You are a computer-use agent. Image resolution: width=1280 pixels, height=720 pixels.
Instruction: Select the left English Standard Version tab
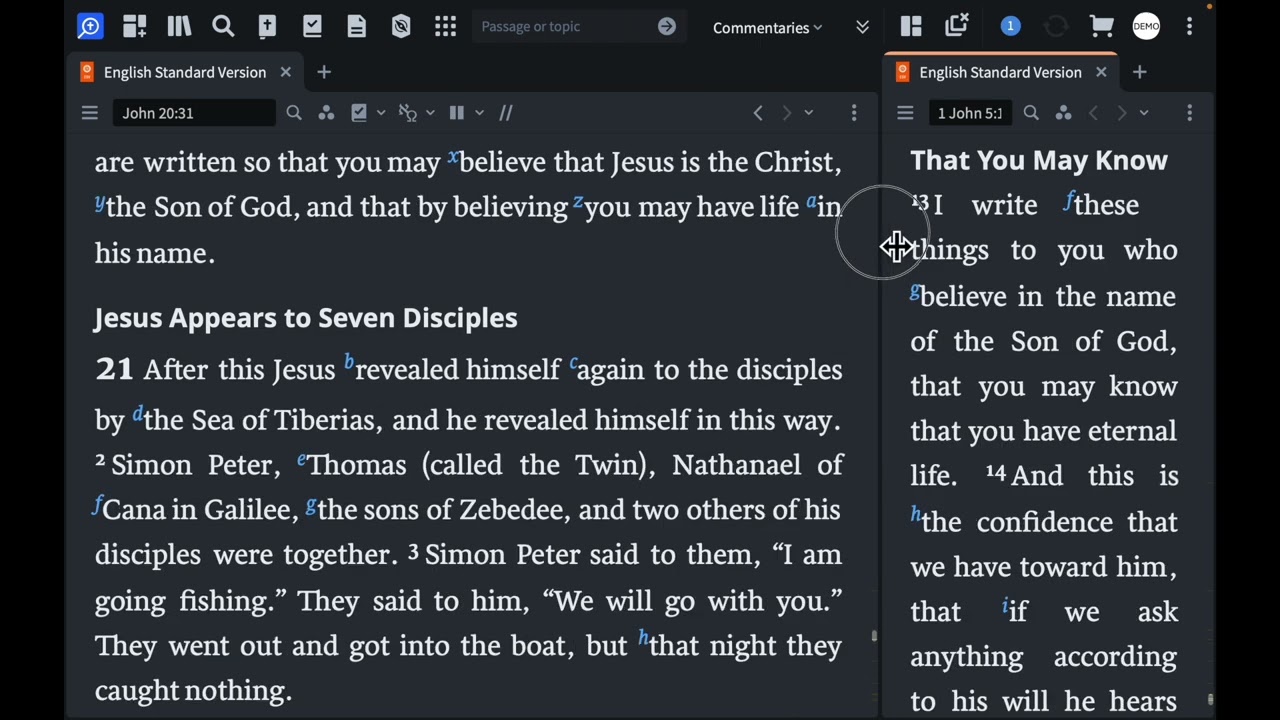point(184,72)
